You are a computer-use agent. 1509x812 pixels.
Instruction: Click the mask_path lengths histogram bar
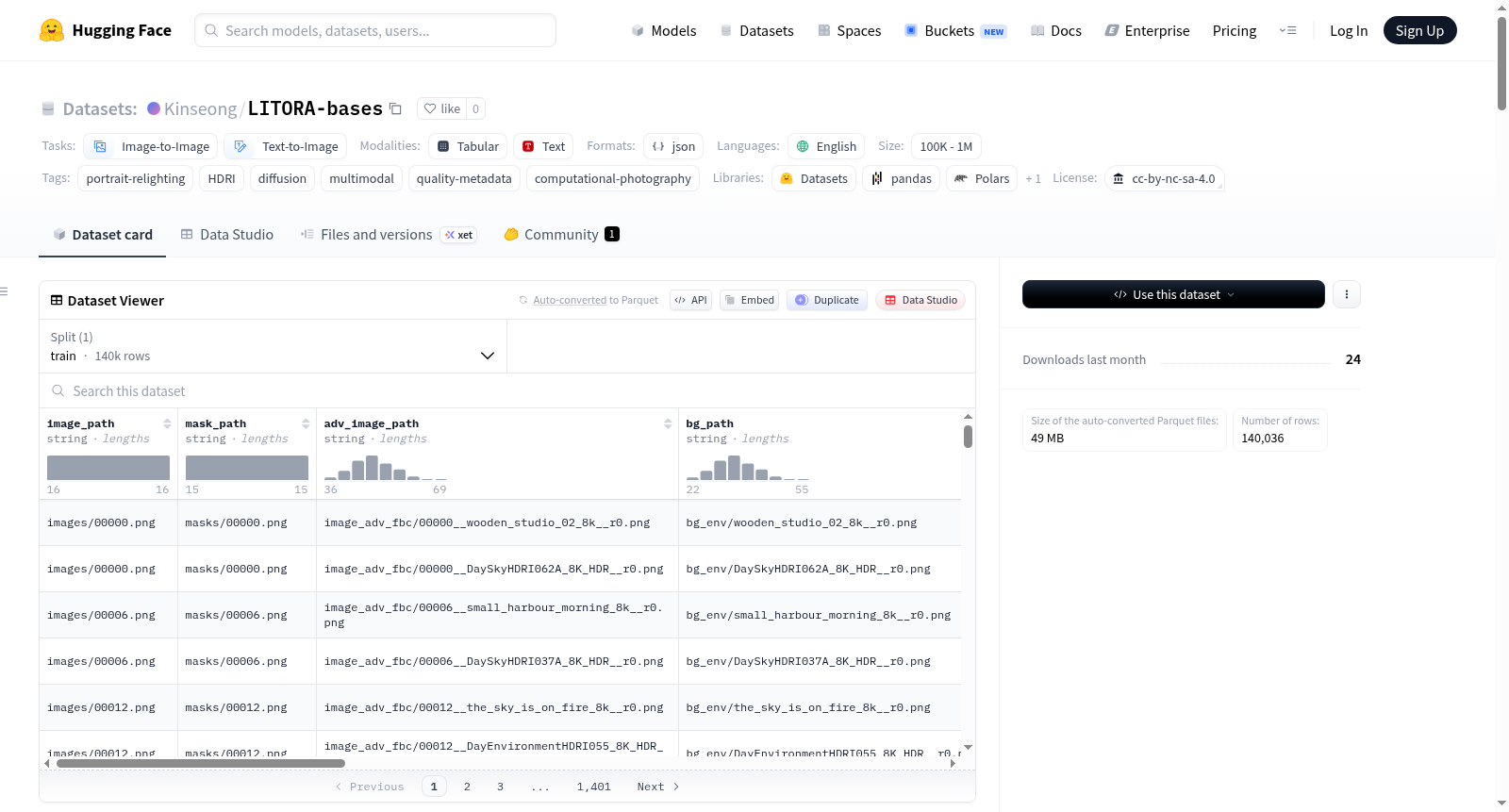point(247,468)
